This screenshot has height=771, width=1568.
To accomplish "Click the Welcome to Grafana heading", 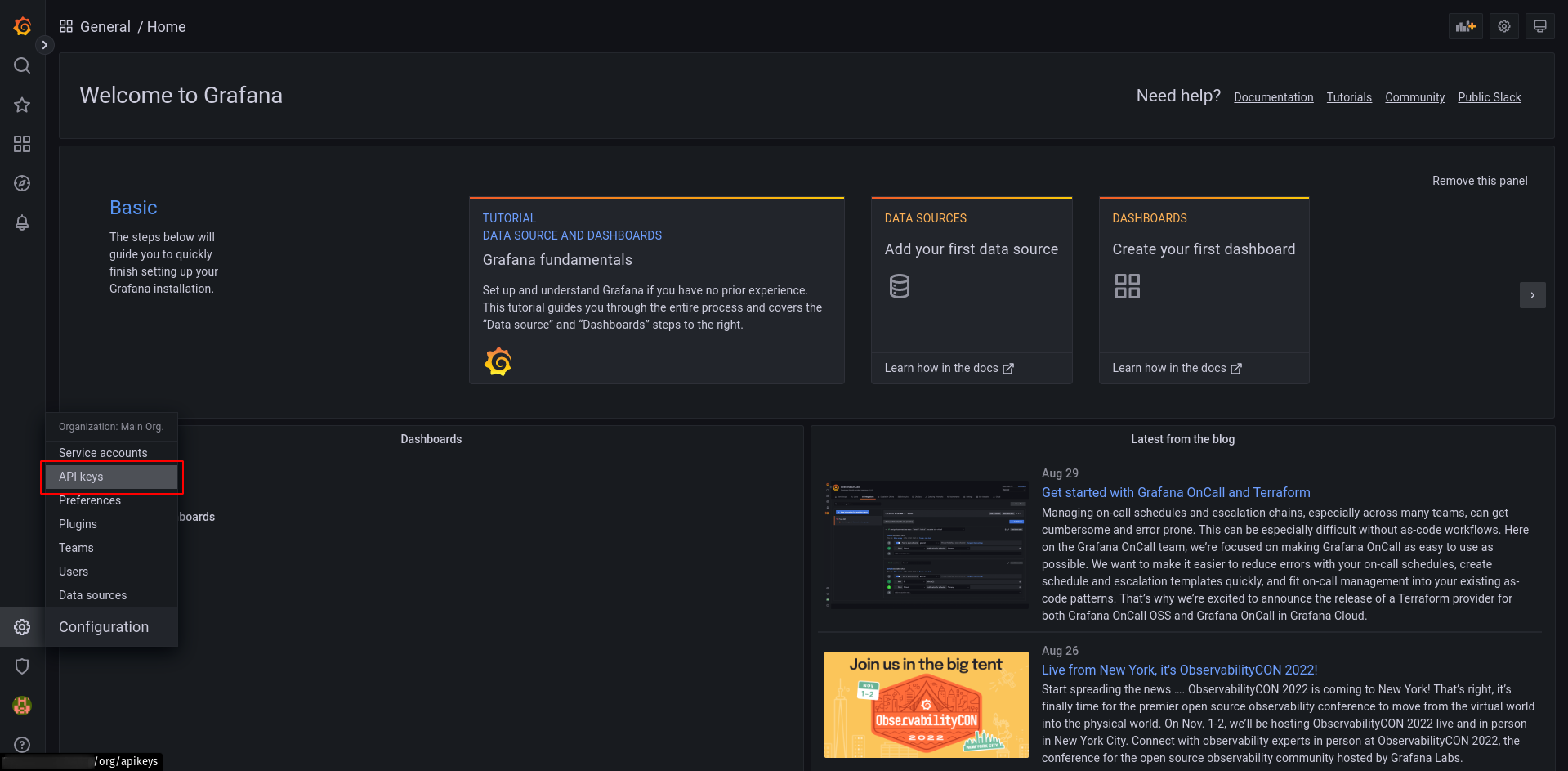I will 181,96.
